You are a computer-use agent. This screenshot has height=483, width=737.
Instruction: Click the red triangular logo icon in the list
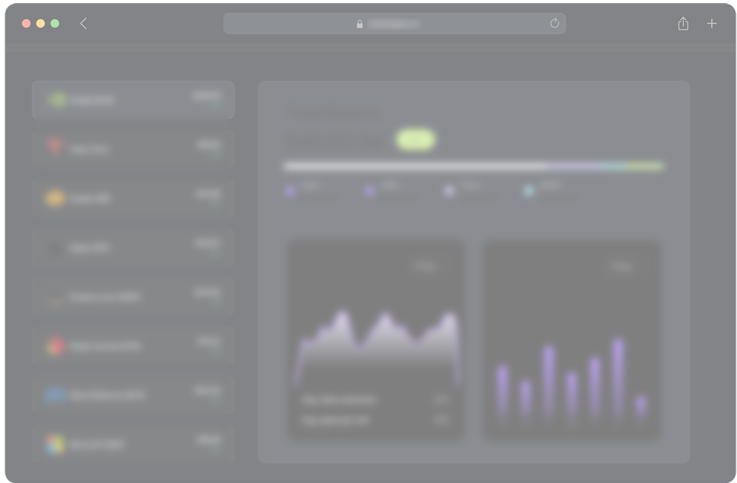click(55, 149)
